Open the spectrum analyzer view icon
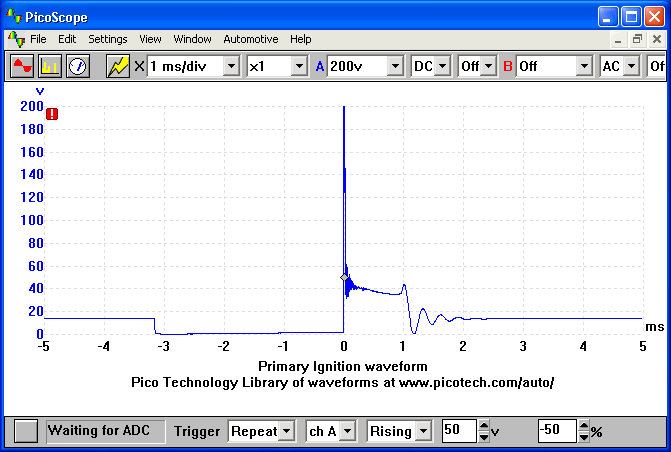The image size is (671, 452). (x=49, y=66)
